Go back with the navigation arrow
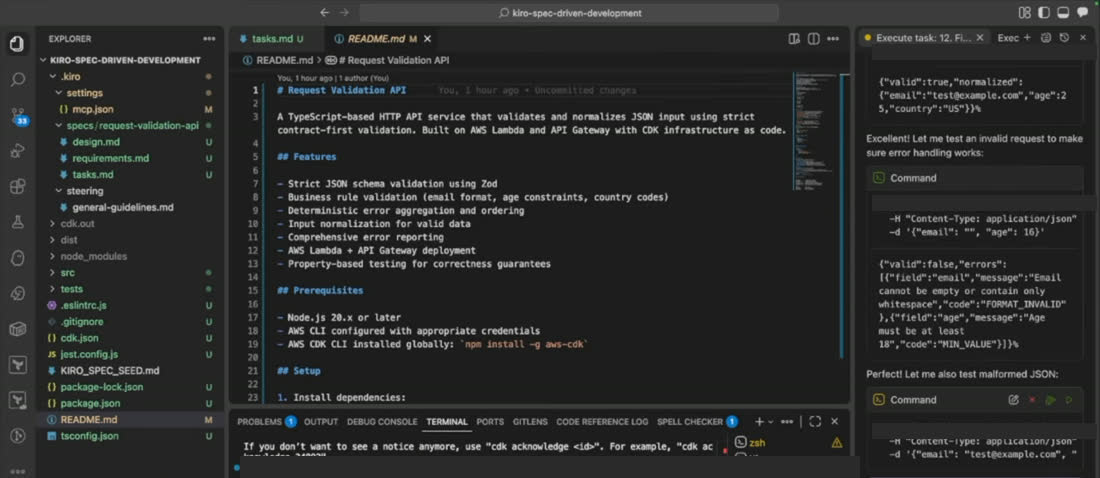The width and height of the screenshot is (1100, 478). pos(324,13)
